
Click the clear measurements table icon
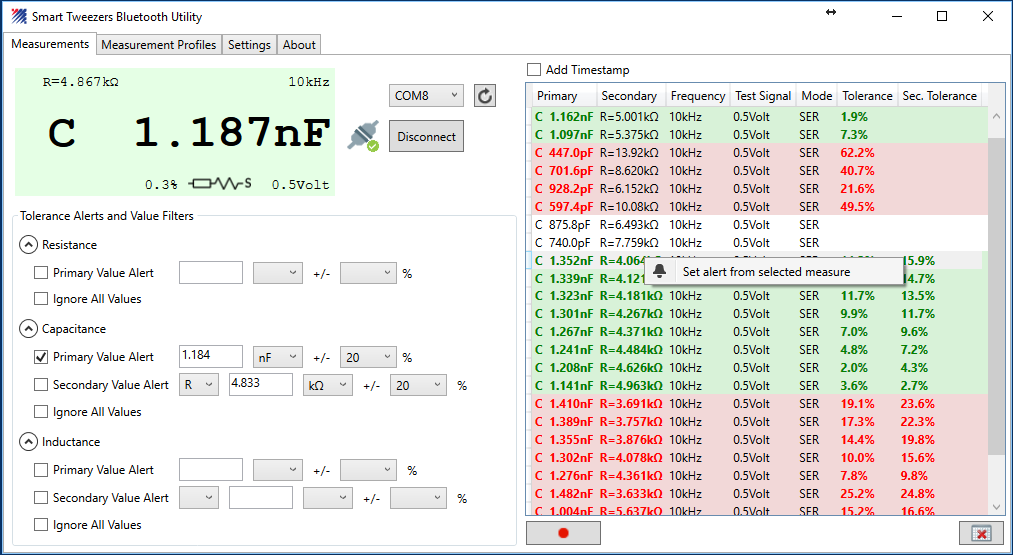[x=980, y=533]
